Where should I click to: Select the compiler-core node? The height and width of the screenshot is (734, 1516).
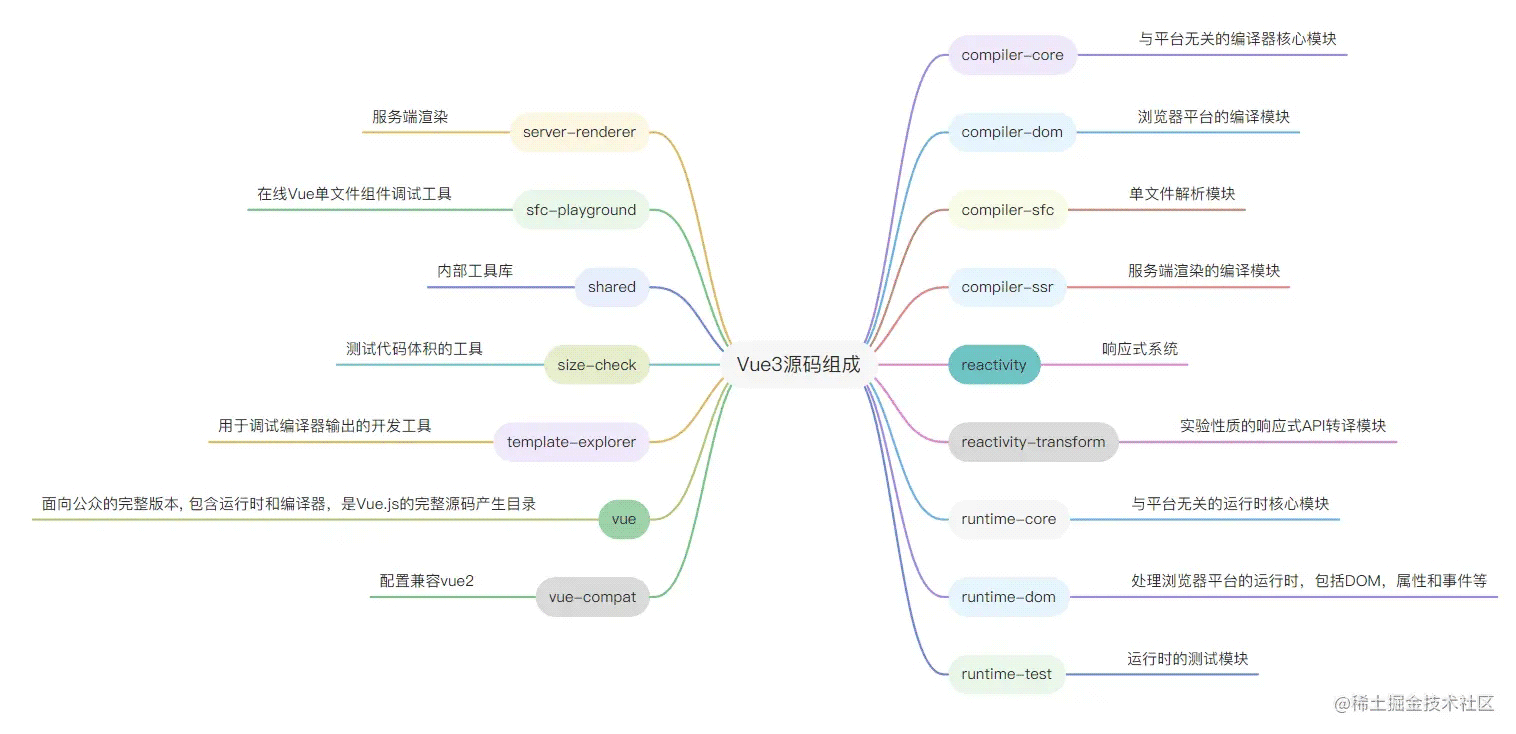pos(1012,55)
